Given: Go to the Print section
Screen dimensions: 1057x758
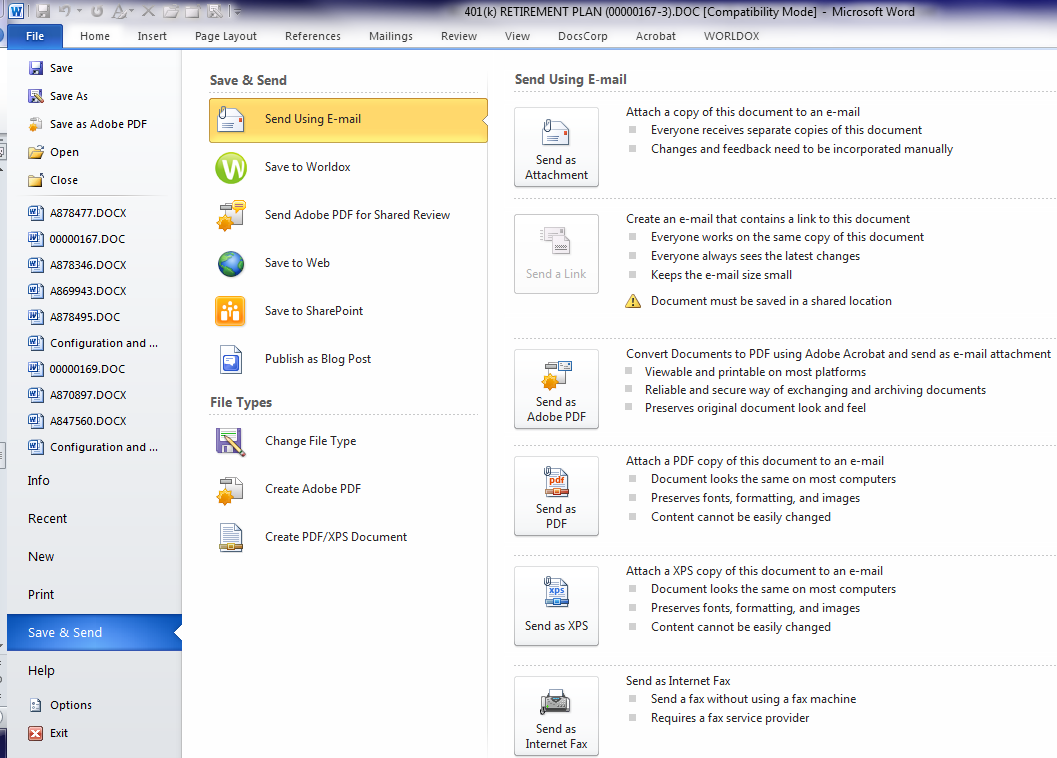Looking at the screenshot, I should [41, 595].
